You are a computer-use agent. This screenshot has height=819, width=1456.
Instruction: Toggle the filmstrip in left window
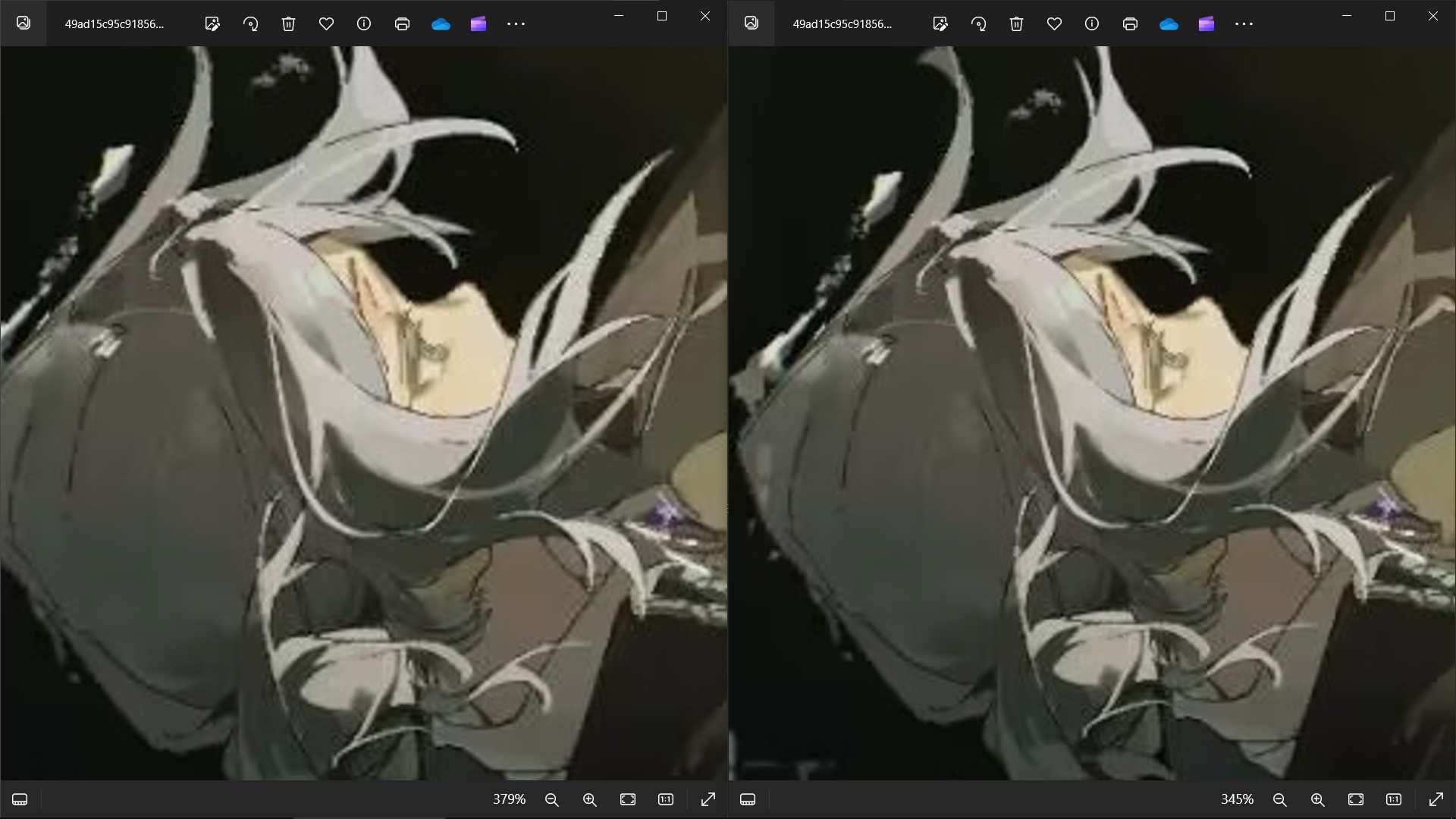coord(20,799)
